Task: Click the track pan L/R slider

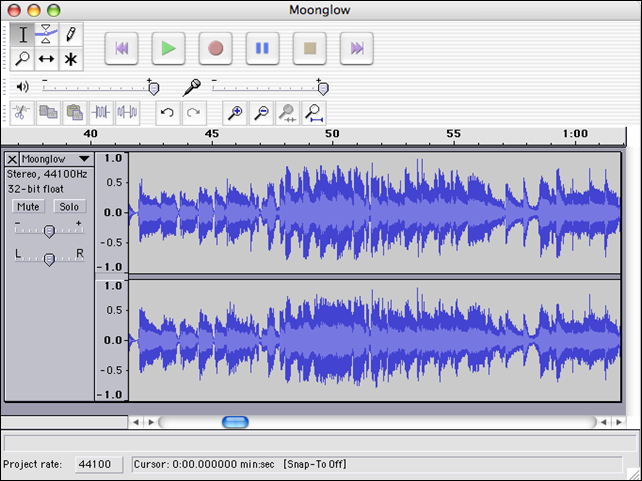Action: point(49,259)
